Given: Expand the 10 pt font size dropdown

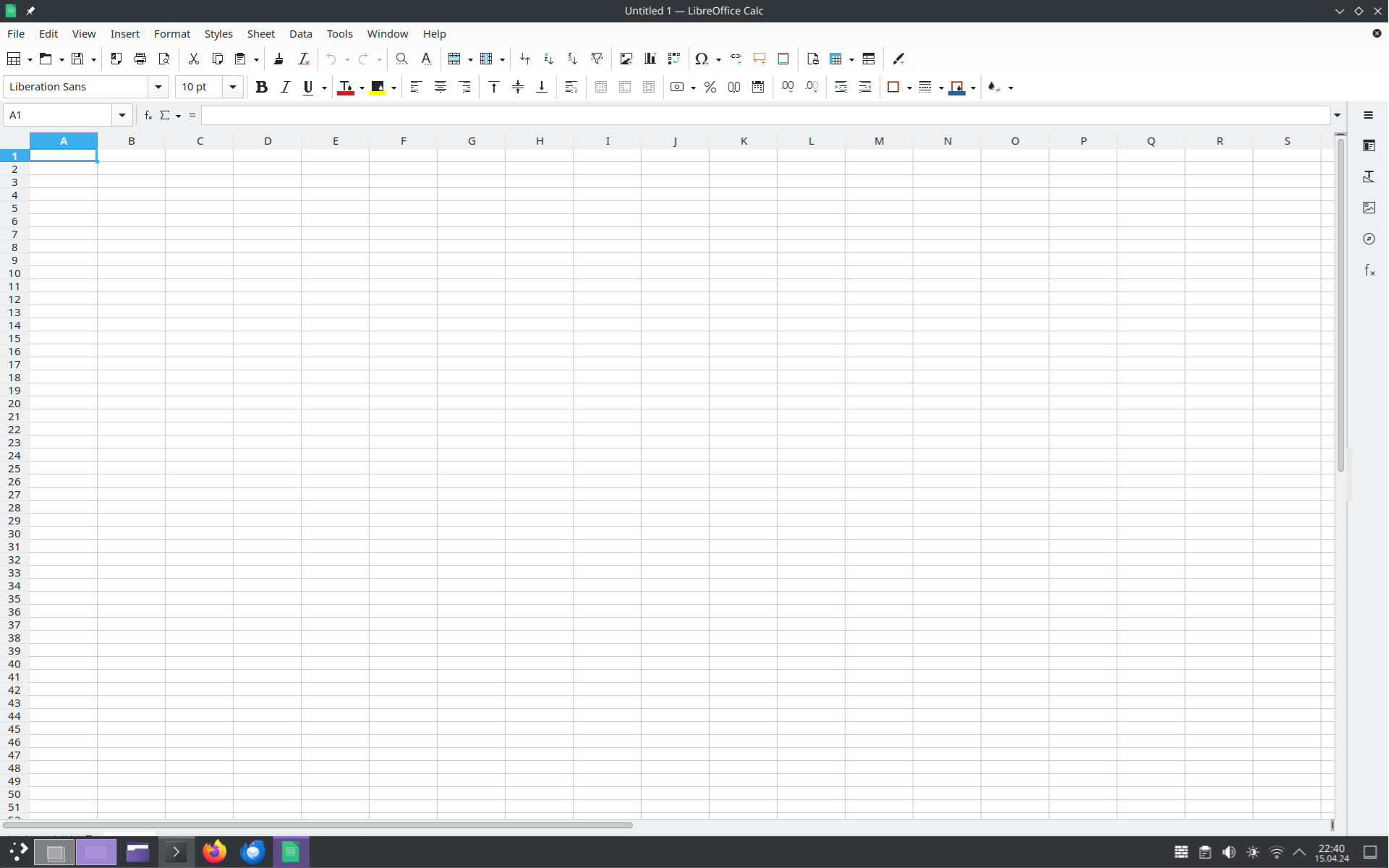Looking at the screenshot, I should 232,87.
